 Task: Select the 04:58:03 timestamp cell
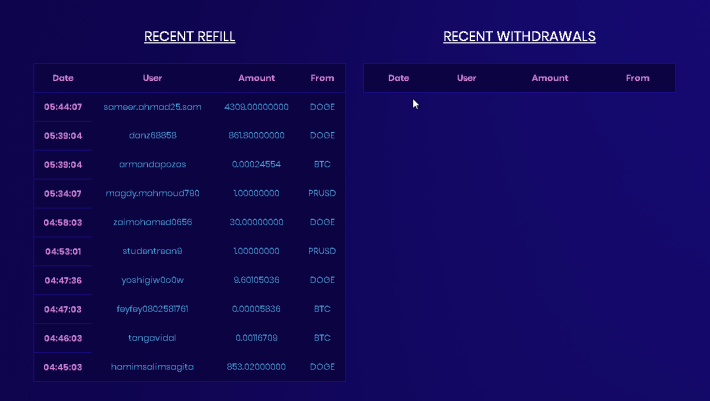pyautogui.click(x=63, y=222)
